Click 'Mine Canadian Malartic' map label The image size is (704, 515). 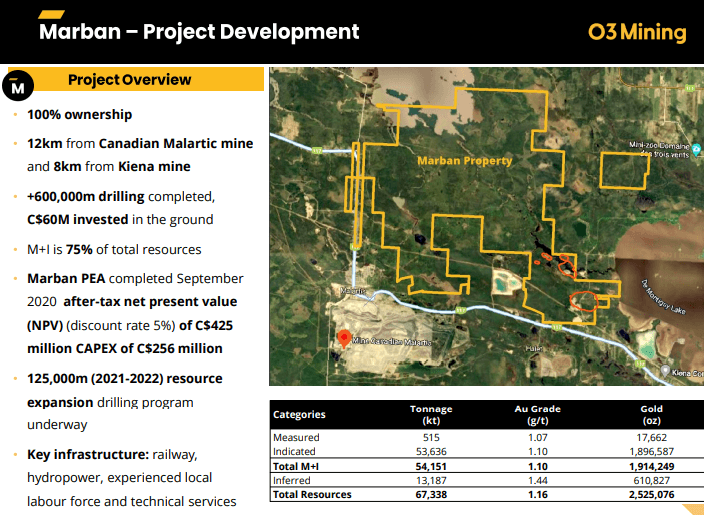click(x=392, y=342)
